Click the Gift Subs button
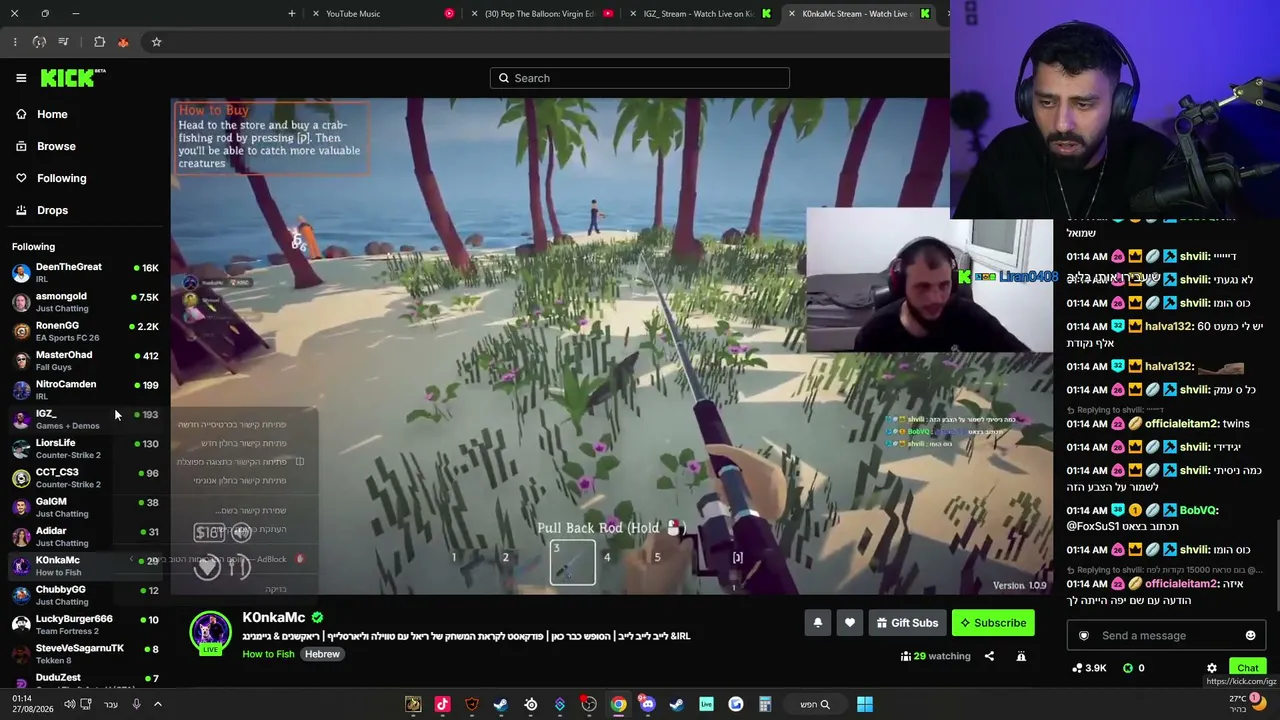Screen dimensions: 1280x720 tap(907, 623)
